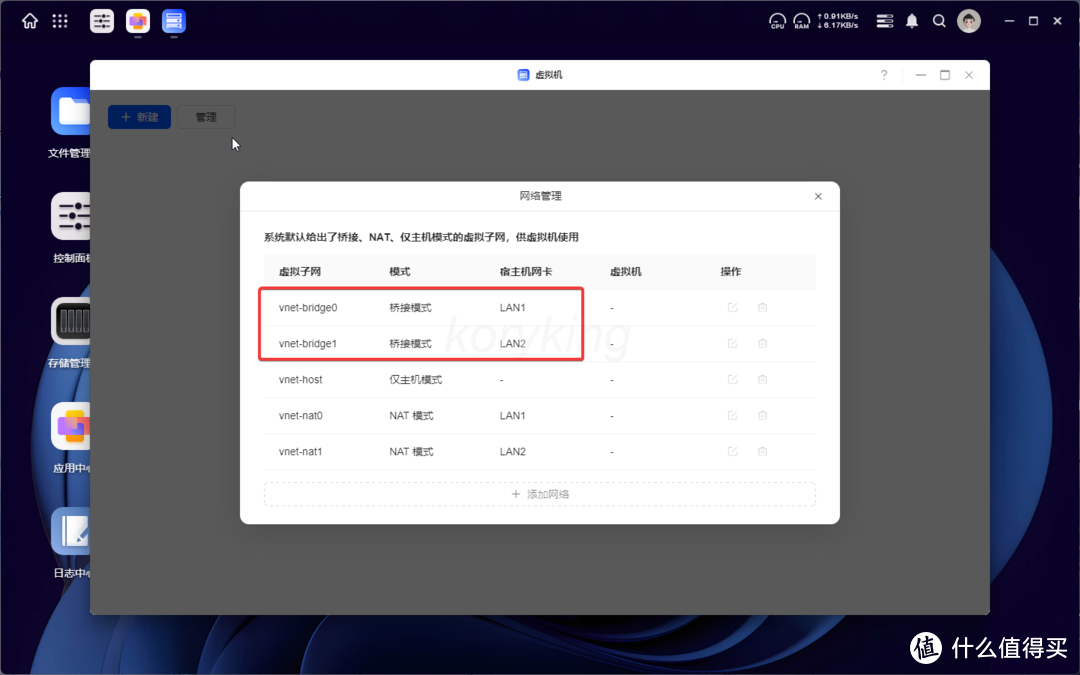Click the home icon in the taskbar
1080x675 pixels.
pos(29,20)
